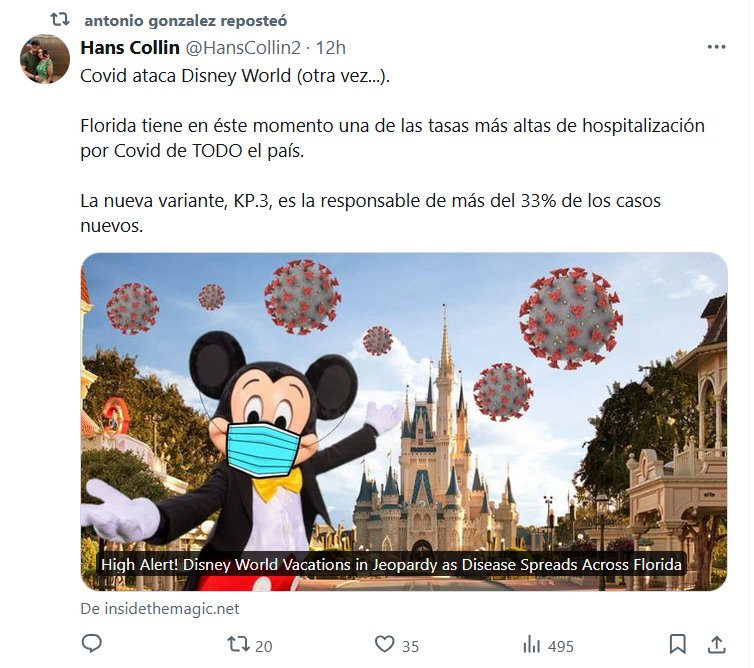Image resolution: width=754 pixels, height=668 pixels.
Task: Repost the tweet with 20 reposts
Action: point(238,644)
